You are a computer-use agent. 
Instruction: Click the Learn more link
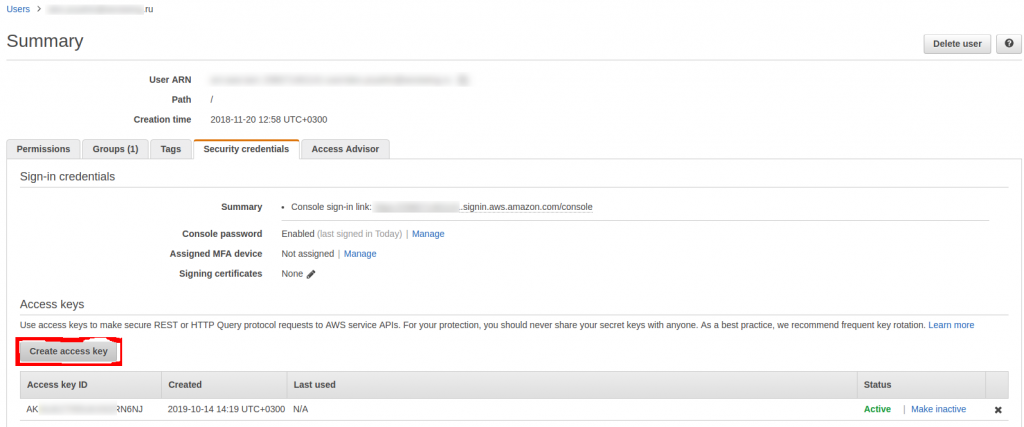tap(951, 325)
